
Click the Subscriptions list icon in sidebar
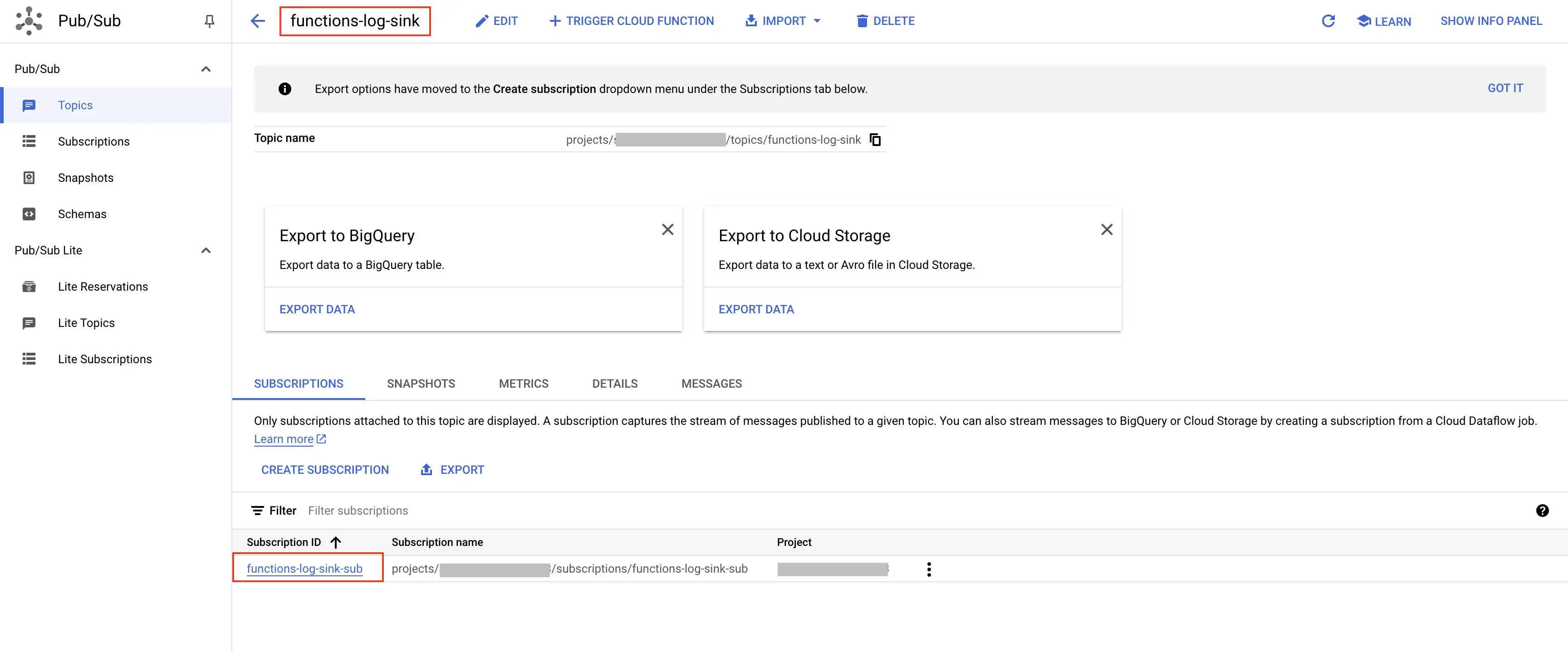click(x=29, y=141)
